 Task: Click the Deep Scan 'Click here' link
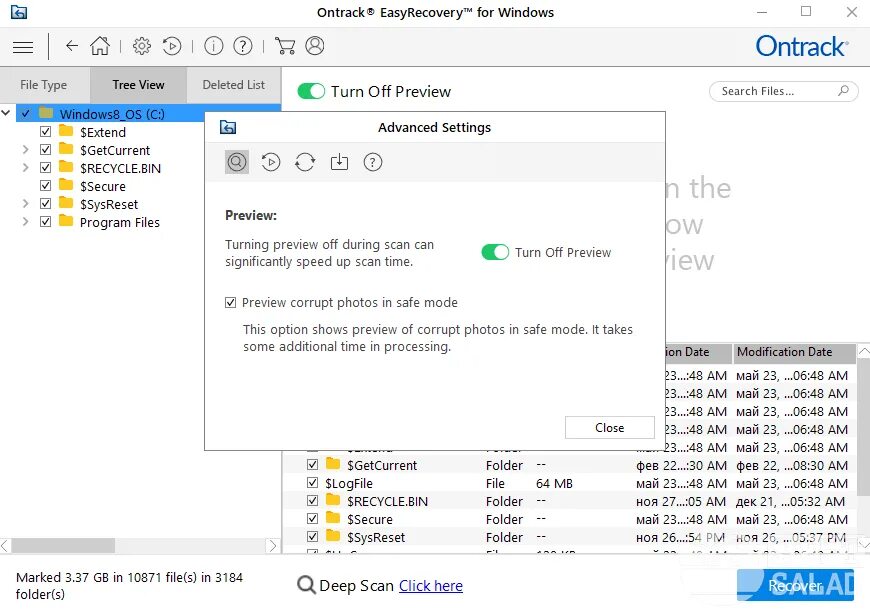coord(431,585)
